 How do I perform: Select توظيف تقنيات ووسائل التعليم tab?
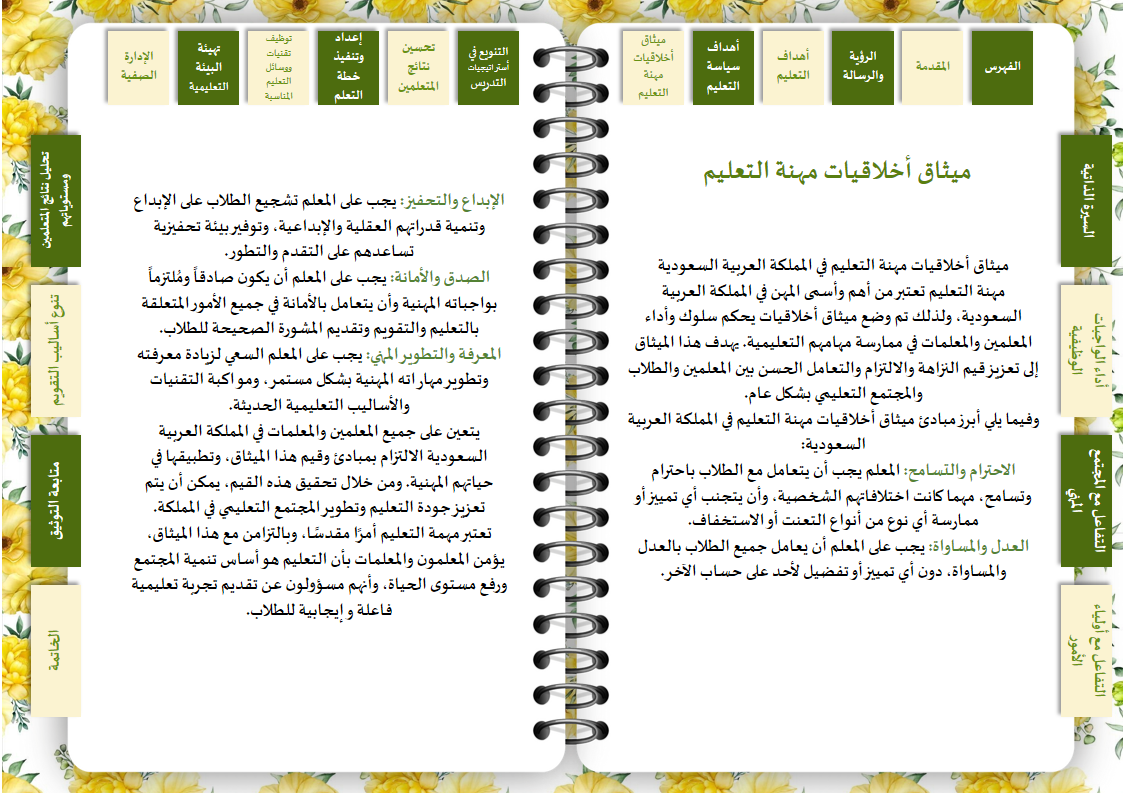pos(278,67)
